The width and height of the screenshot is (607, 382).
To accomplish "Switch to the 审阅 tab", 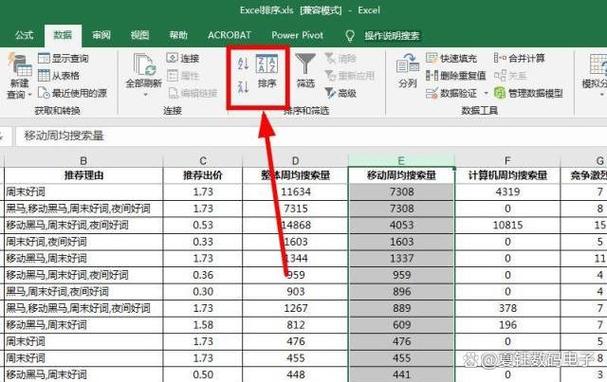I will click(x=101, y=35).
